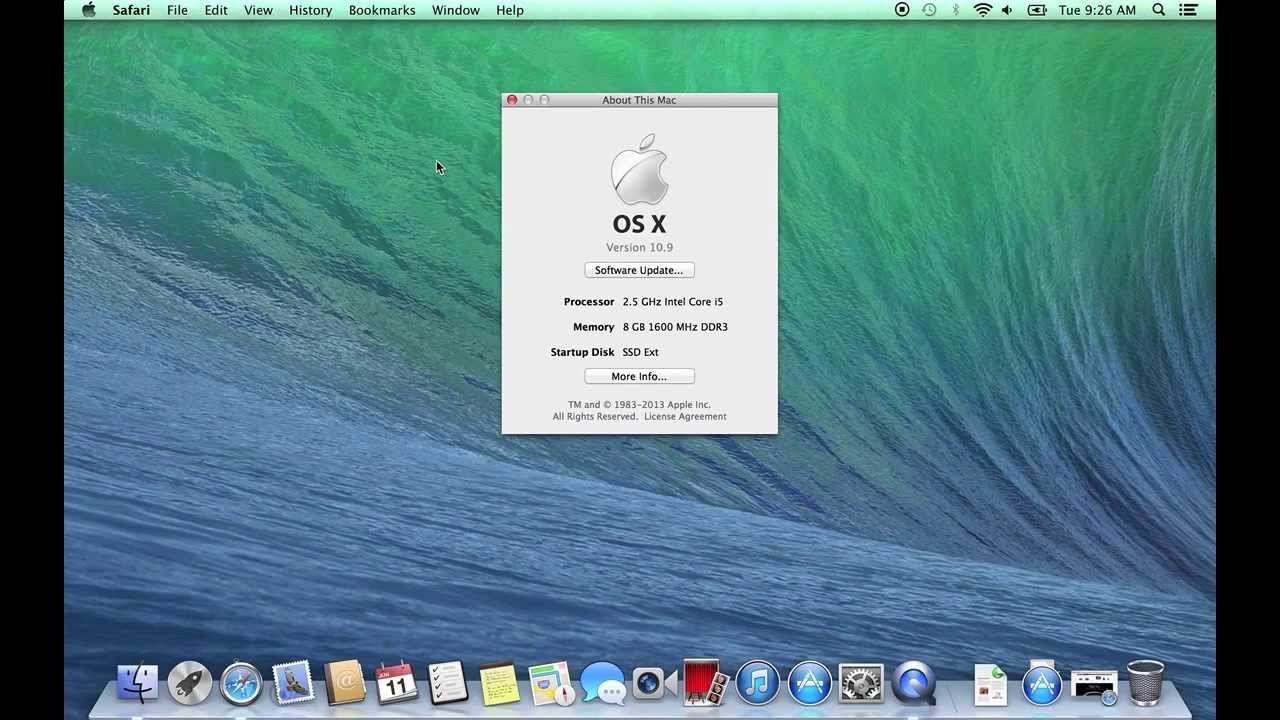The height and width of the screenshot is (720, 1280).
Task: Click the startup disk value SSD Ext
Action: [x=640, y=352]
